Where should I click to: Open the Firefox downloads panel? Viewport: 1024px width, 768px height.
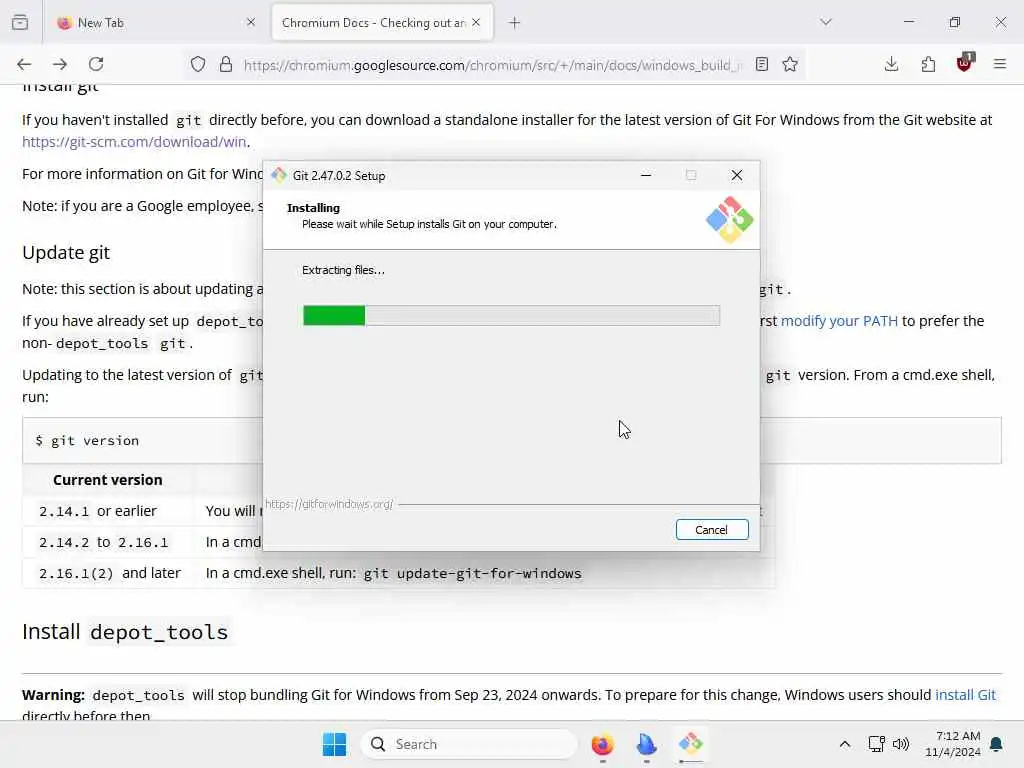pyautogui.click(x=891, y=64)
